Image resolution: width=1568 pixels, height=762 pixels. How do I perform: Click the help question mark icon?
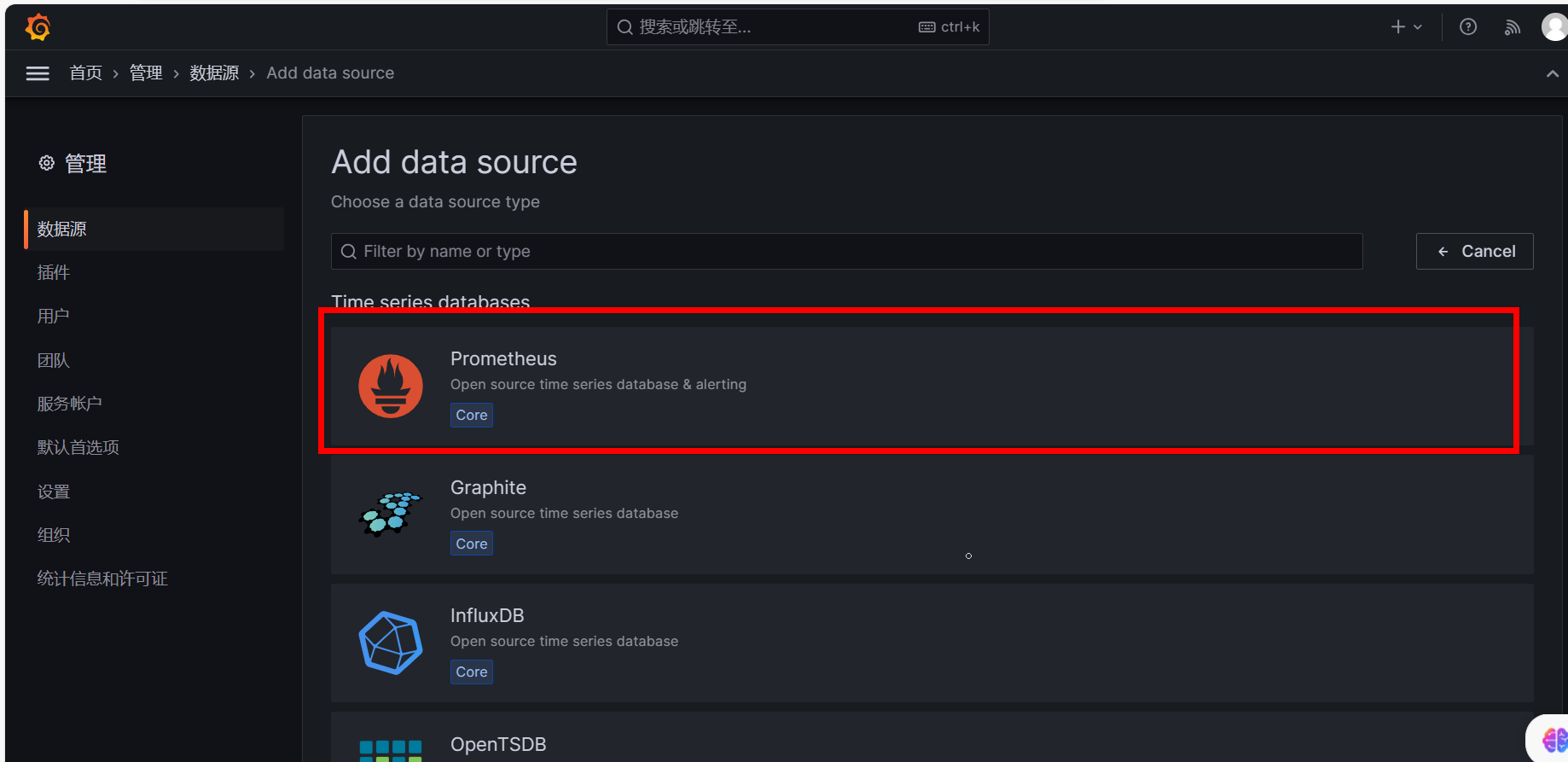tap(1468, 27)
